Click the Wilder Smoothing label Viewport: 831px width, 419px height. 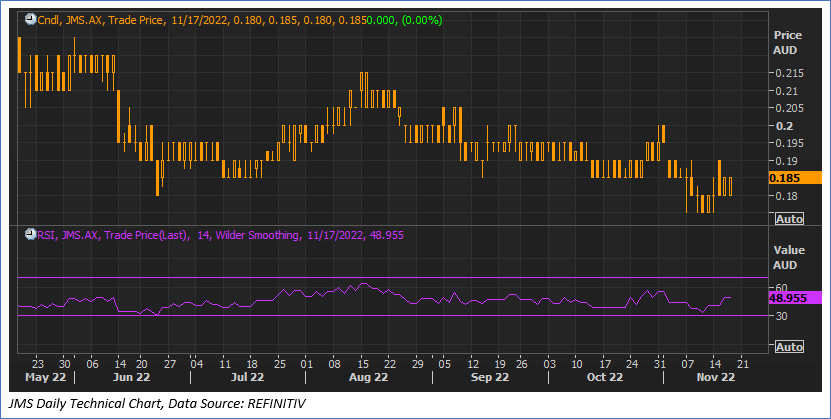tap(257, 236)
